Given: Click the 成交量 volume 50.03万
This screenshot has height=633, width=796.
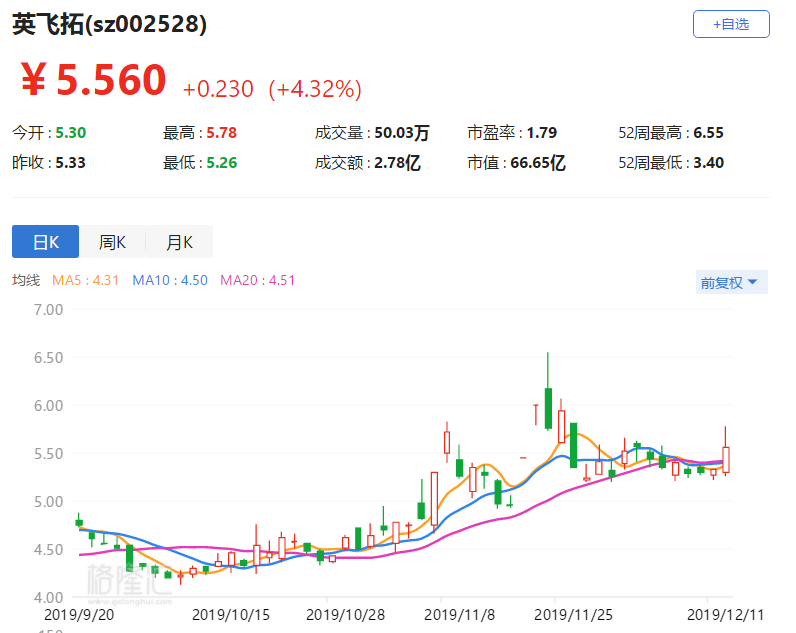Looking at the screenshot, I should [402, 132].
